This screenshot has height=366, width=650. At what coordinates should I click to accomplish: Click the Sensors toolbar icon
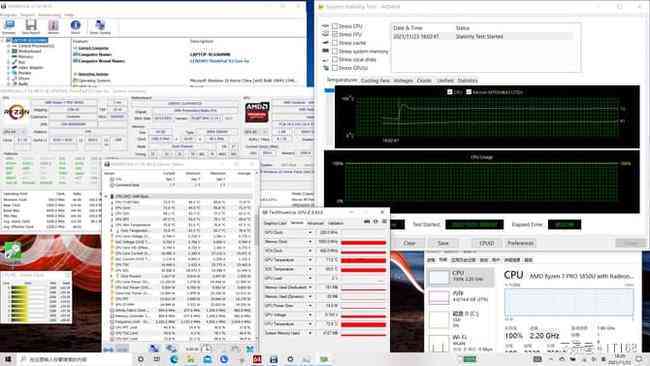point(53,27)
